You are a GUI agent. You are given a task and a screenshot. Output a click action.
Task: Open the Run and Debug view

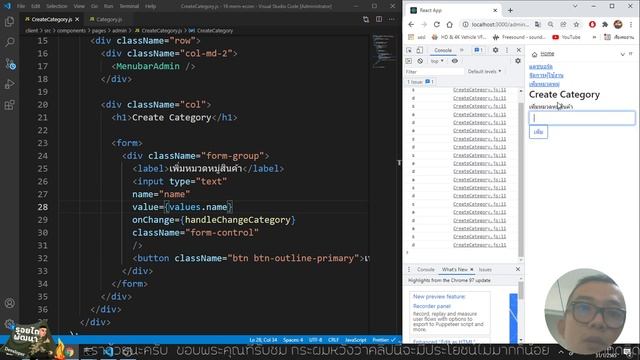click(x=9, y=84)
